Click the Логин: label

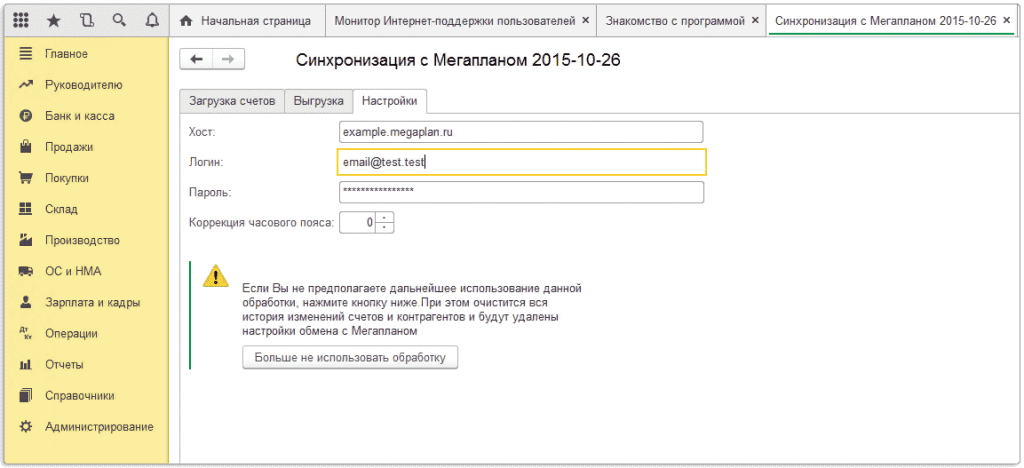pyautogui.click(x=206, y=163)
